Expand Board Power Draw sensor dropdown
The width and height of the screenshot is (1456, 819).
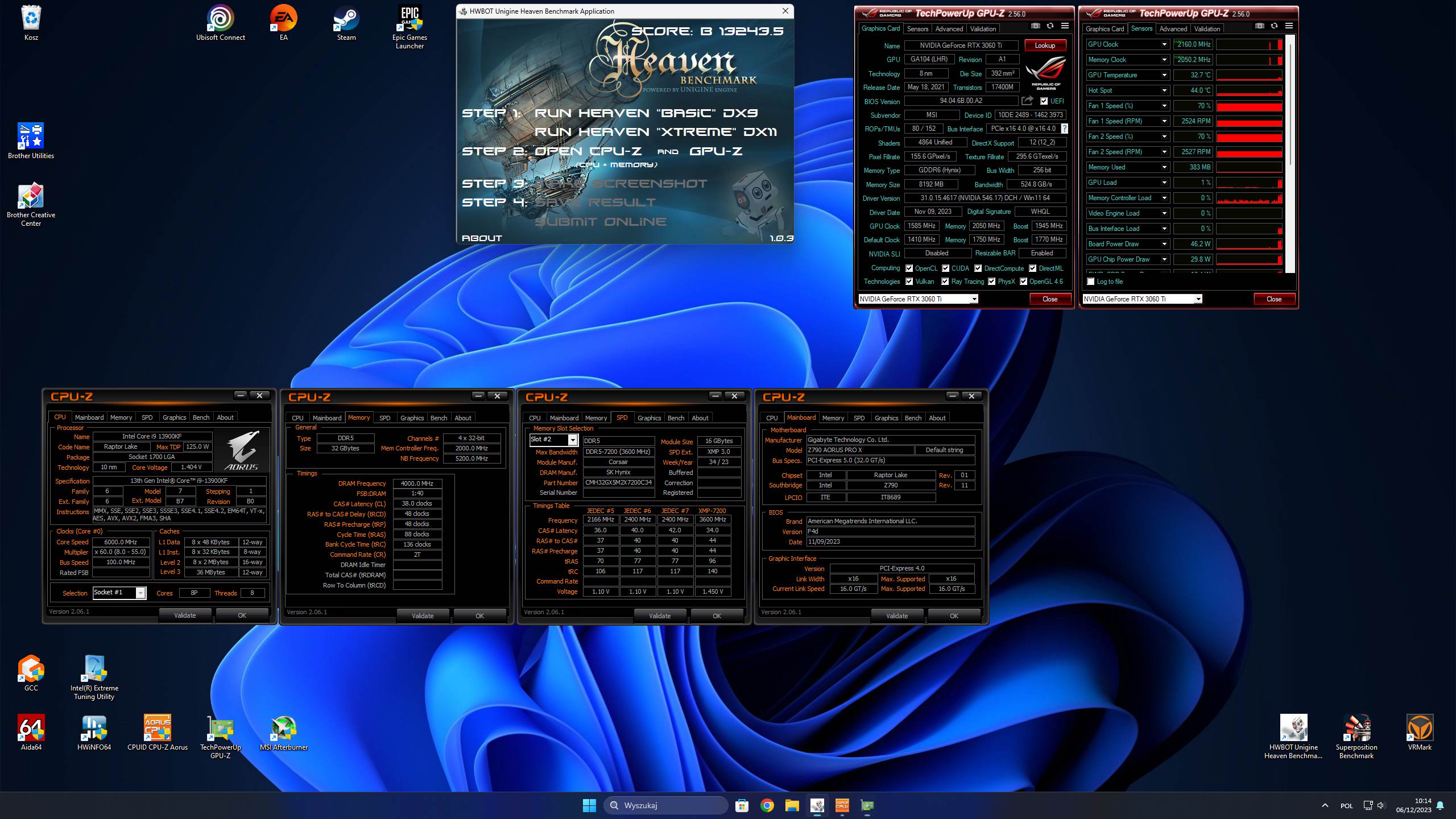[1164, 244]
